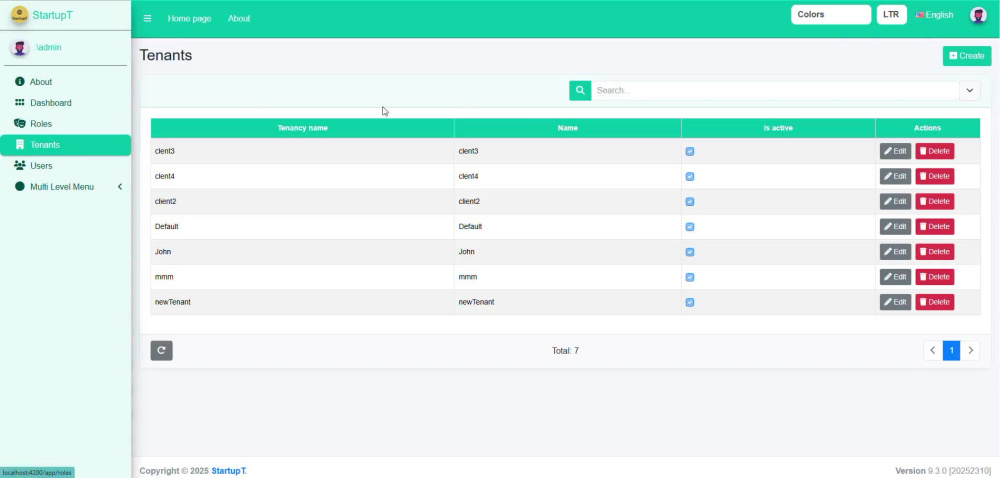The image size is (1000, 478).
Task: Expand advanced search filters chevron
Action: point(969,91)
